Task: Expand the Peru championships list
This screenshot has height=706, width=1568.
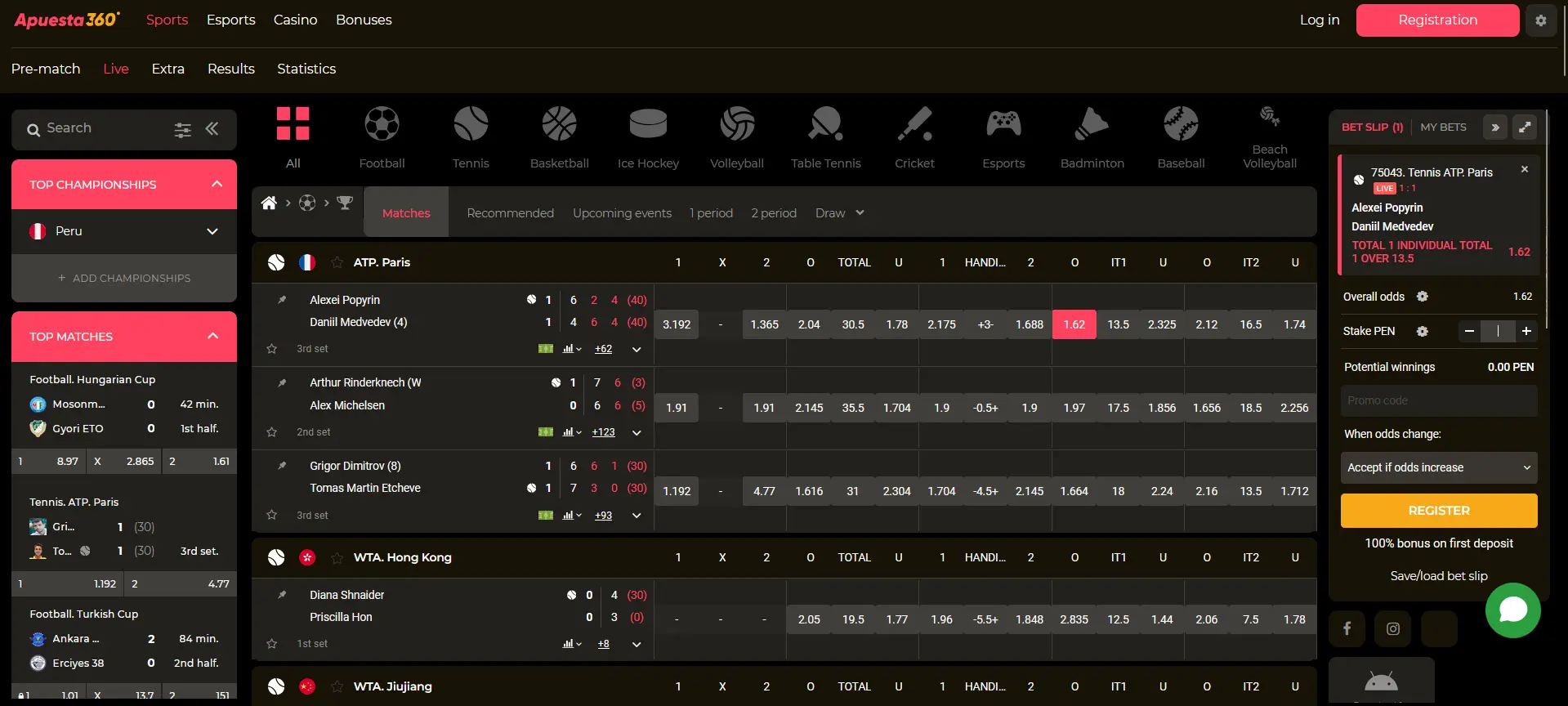Action: tap(212, 231)
